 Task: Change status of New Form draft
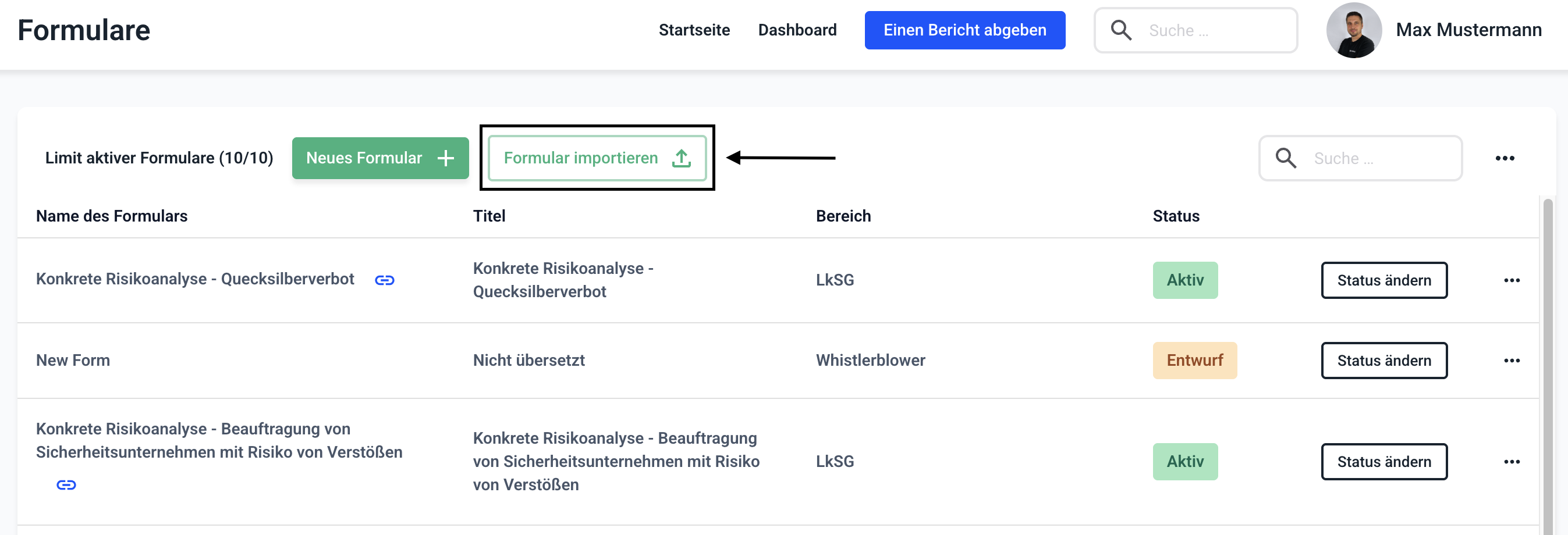1383,361
